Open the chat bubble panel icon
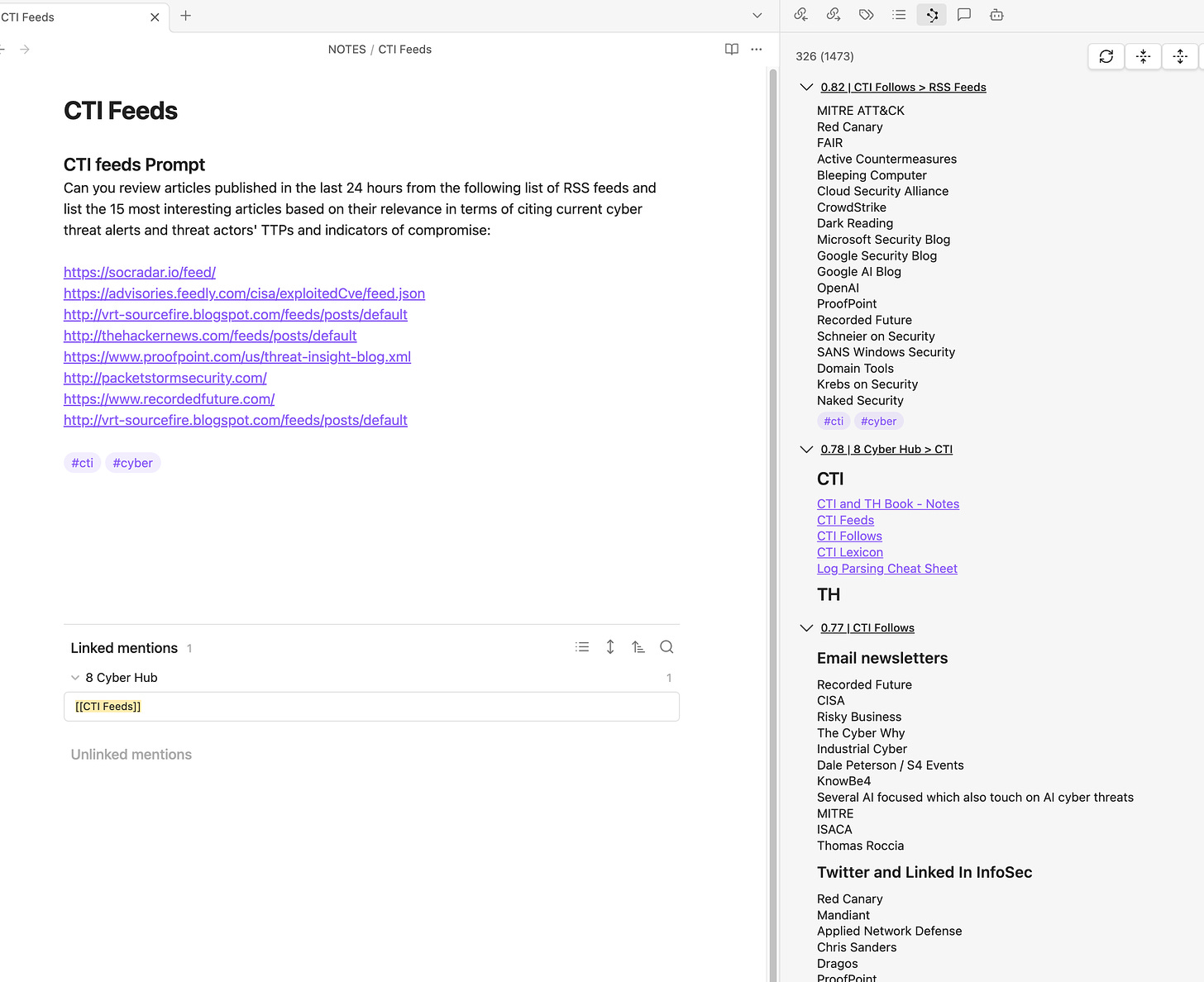The width and height of the screenshot is (1204, 982). click(x=964, y=15)
